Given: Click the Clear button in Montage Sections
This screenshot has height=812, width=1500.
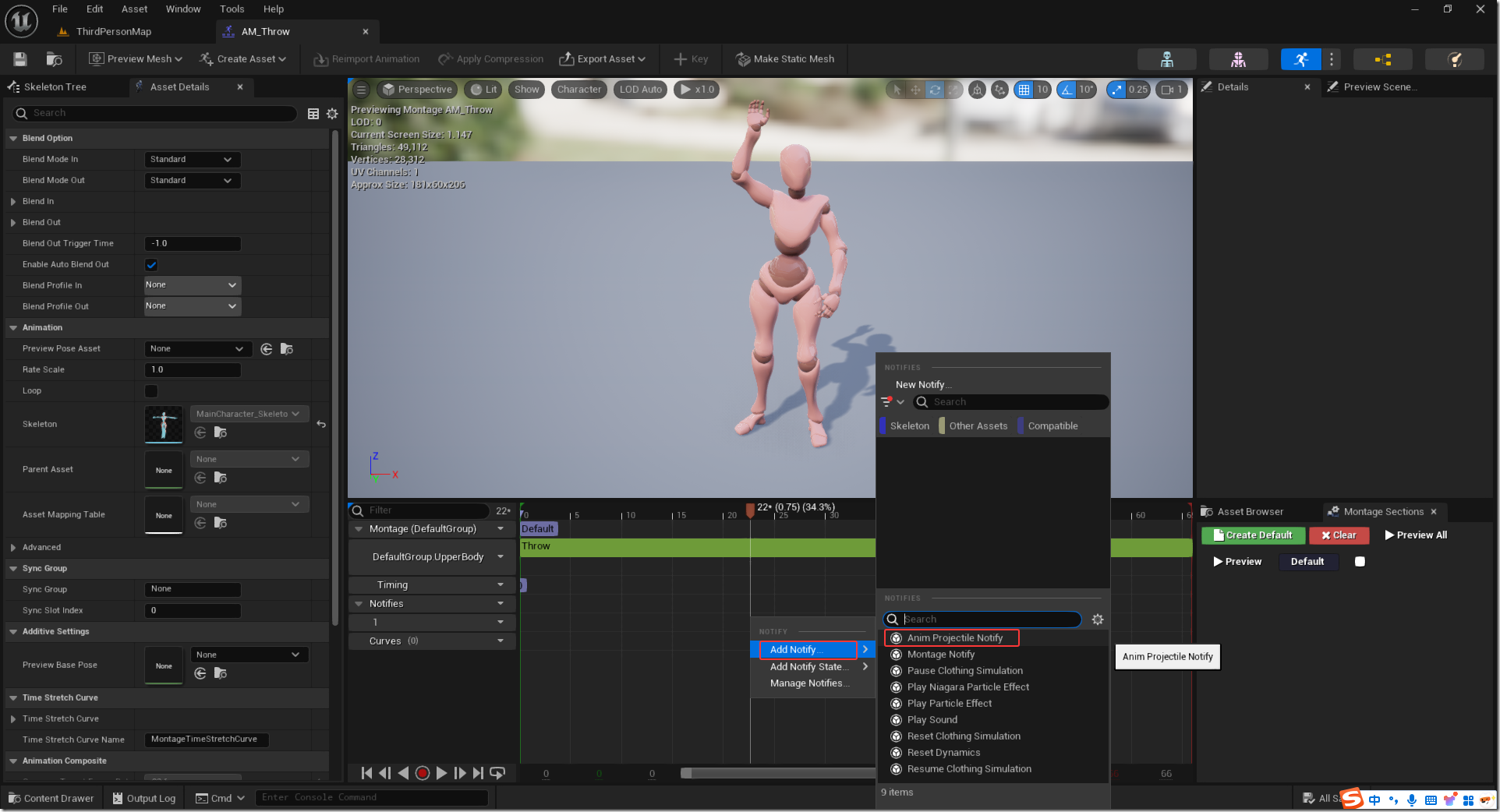Looking at the screenshot, I should [x=1339, y=535].
